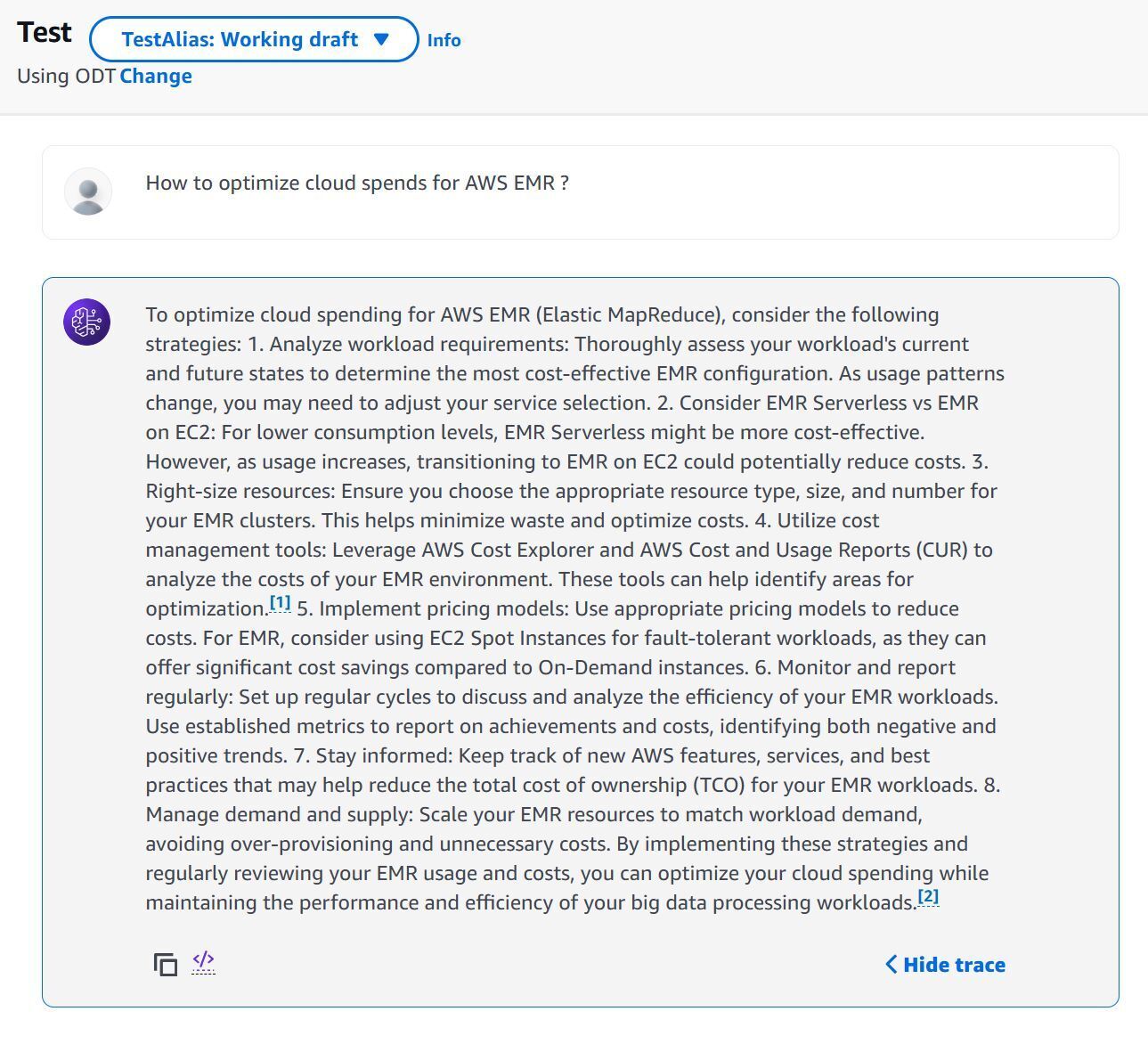Collapse the trace with Hide trace

945,965
